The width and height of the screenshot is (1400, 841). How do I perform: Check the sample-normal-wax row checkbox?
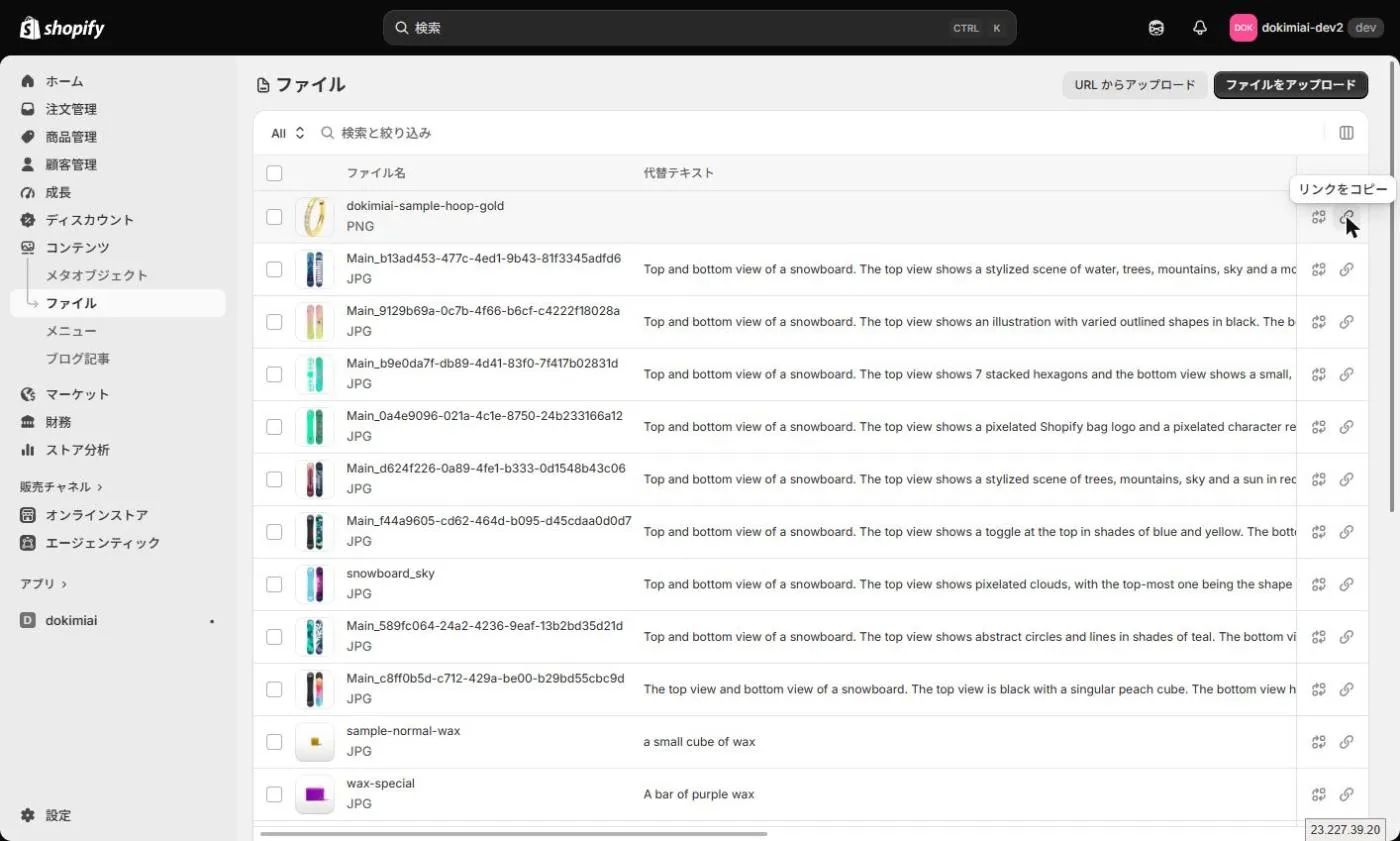coord(274,742)
